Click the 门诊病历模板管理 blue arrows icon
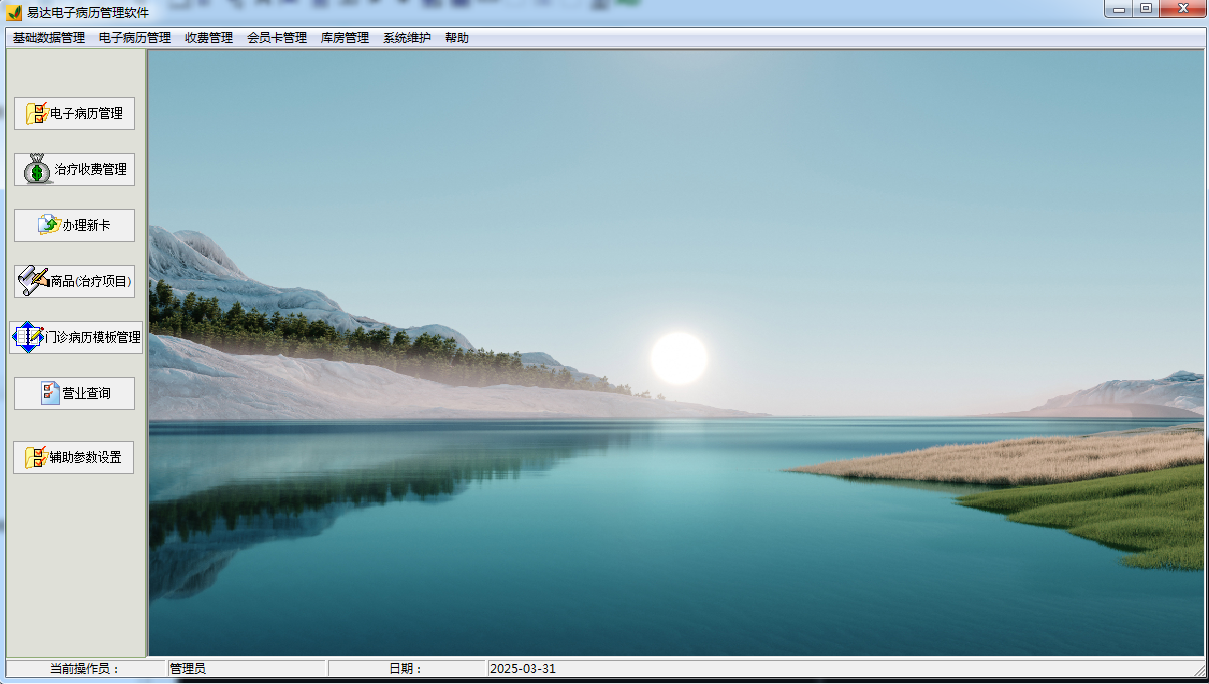This screenshot has height=684, width=1209. point(27,337)
